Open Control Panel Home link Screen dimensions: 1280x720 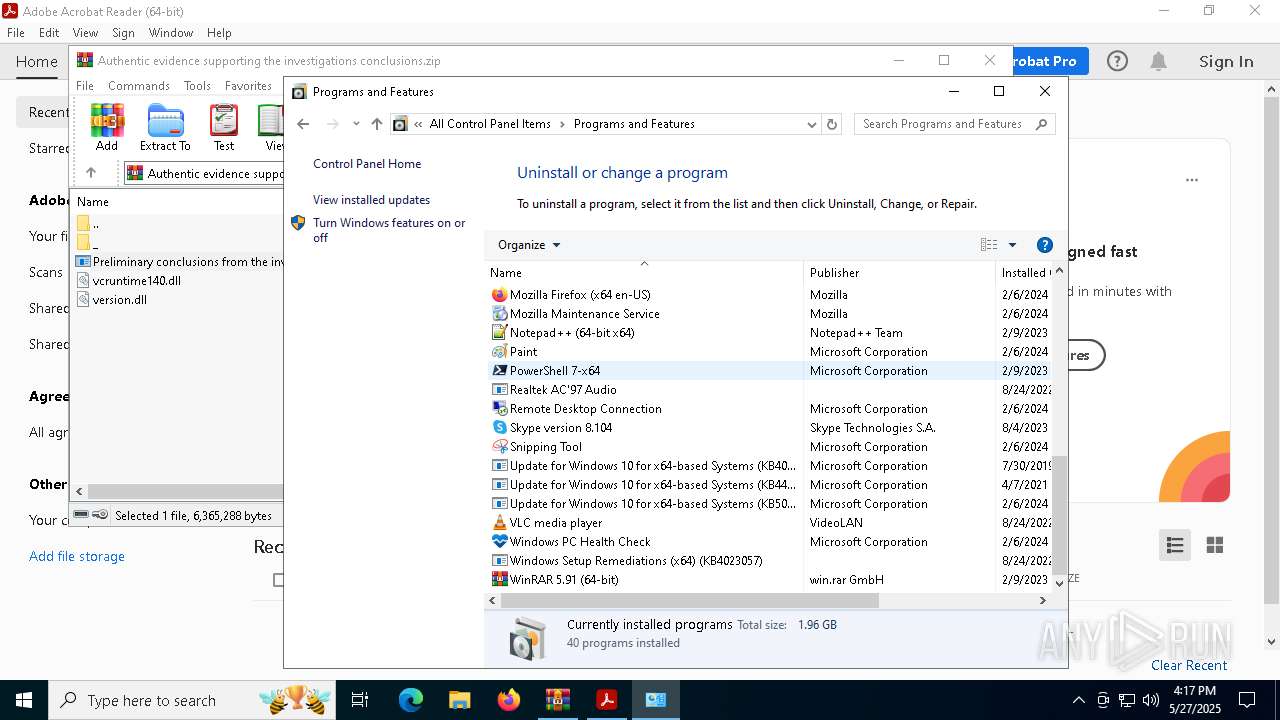[x=367, y=164]
